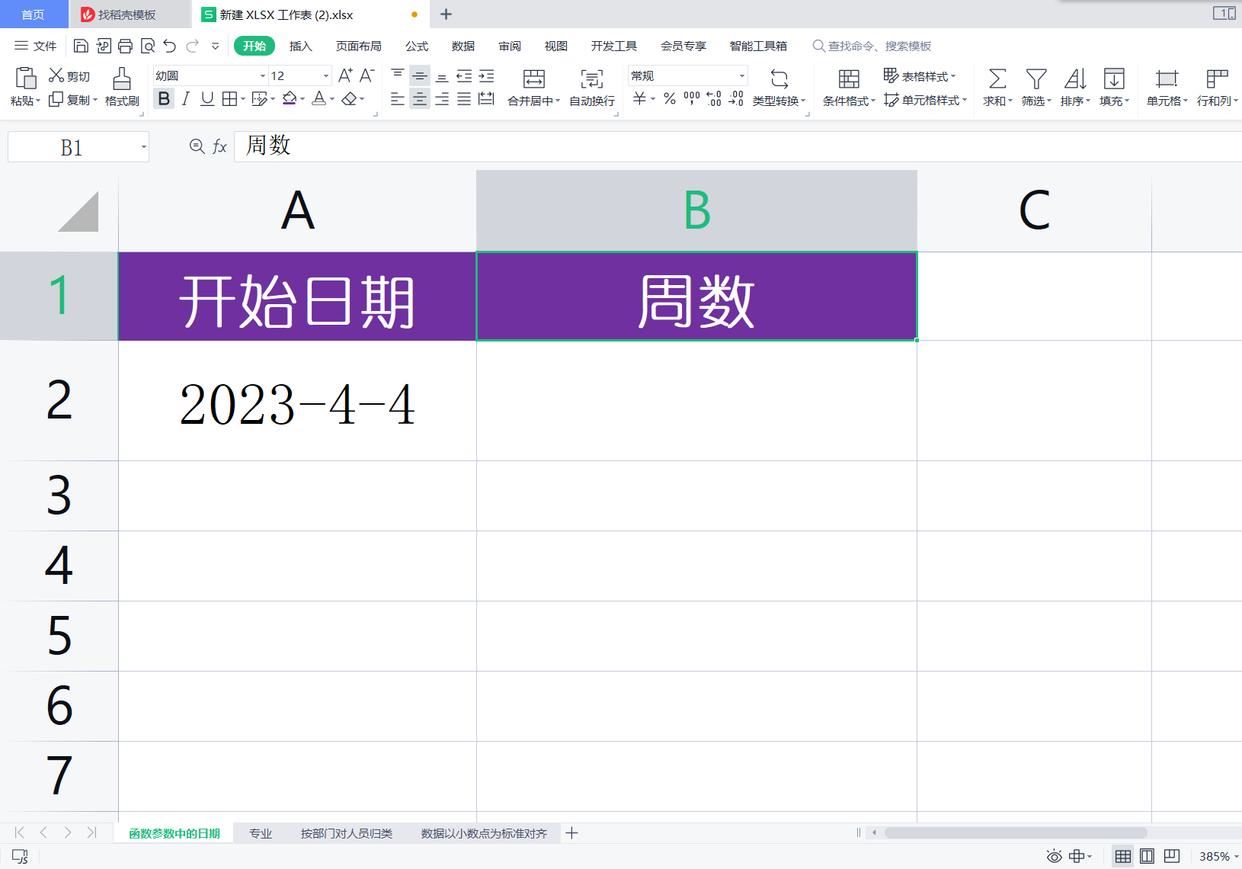
Task: Add a new sheet with plus button
Action: point(572,833)
